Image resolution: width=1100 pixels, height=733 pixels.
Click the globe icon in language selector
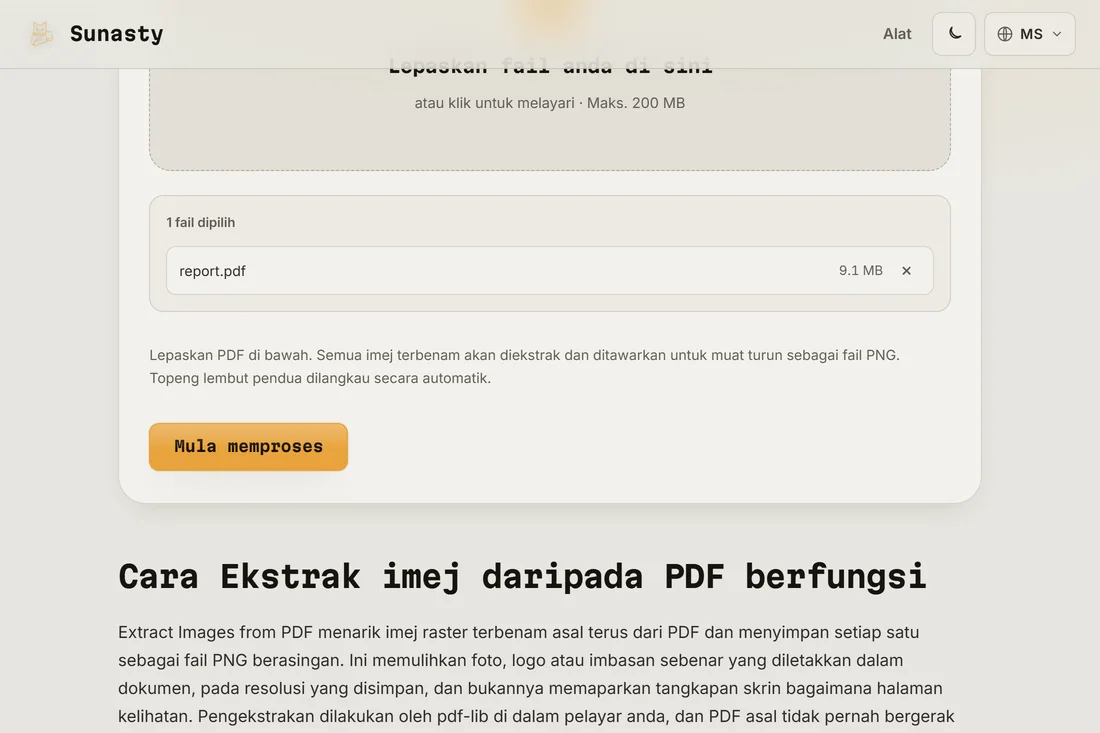(x=1005, y=34)
